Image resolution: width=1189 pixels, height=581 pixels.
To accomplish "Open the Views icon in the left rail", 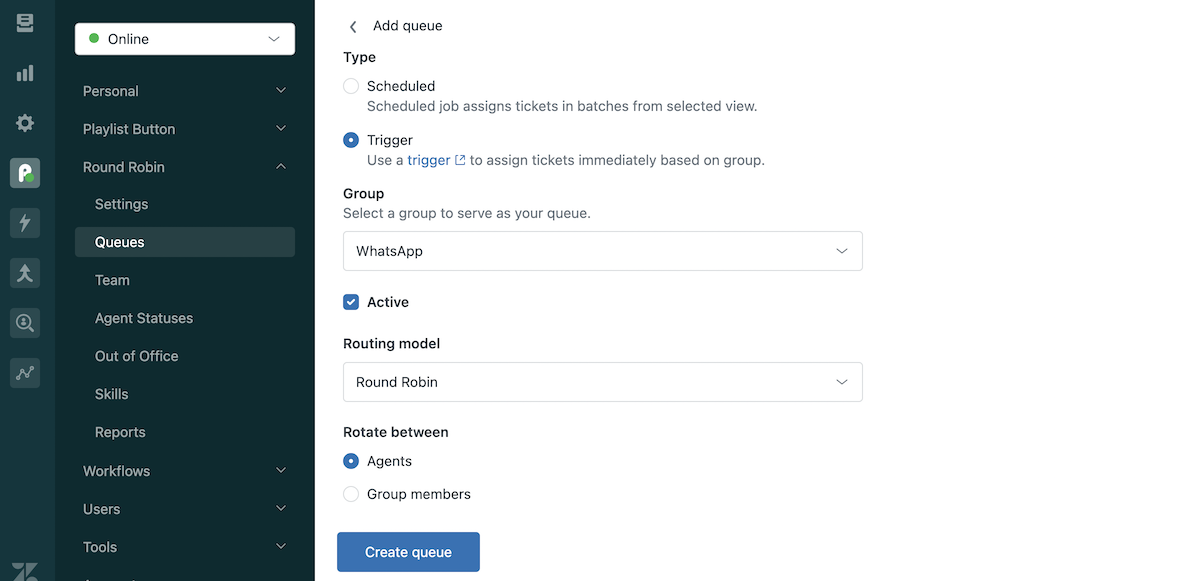I will pos(24,23).
